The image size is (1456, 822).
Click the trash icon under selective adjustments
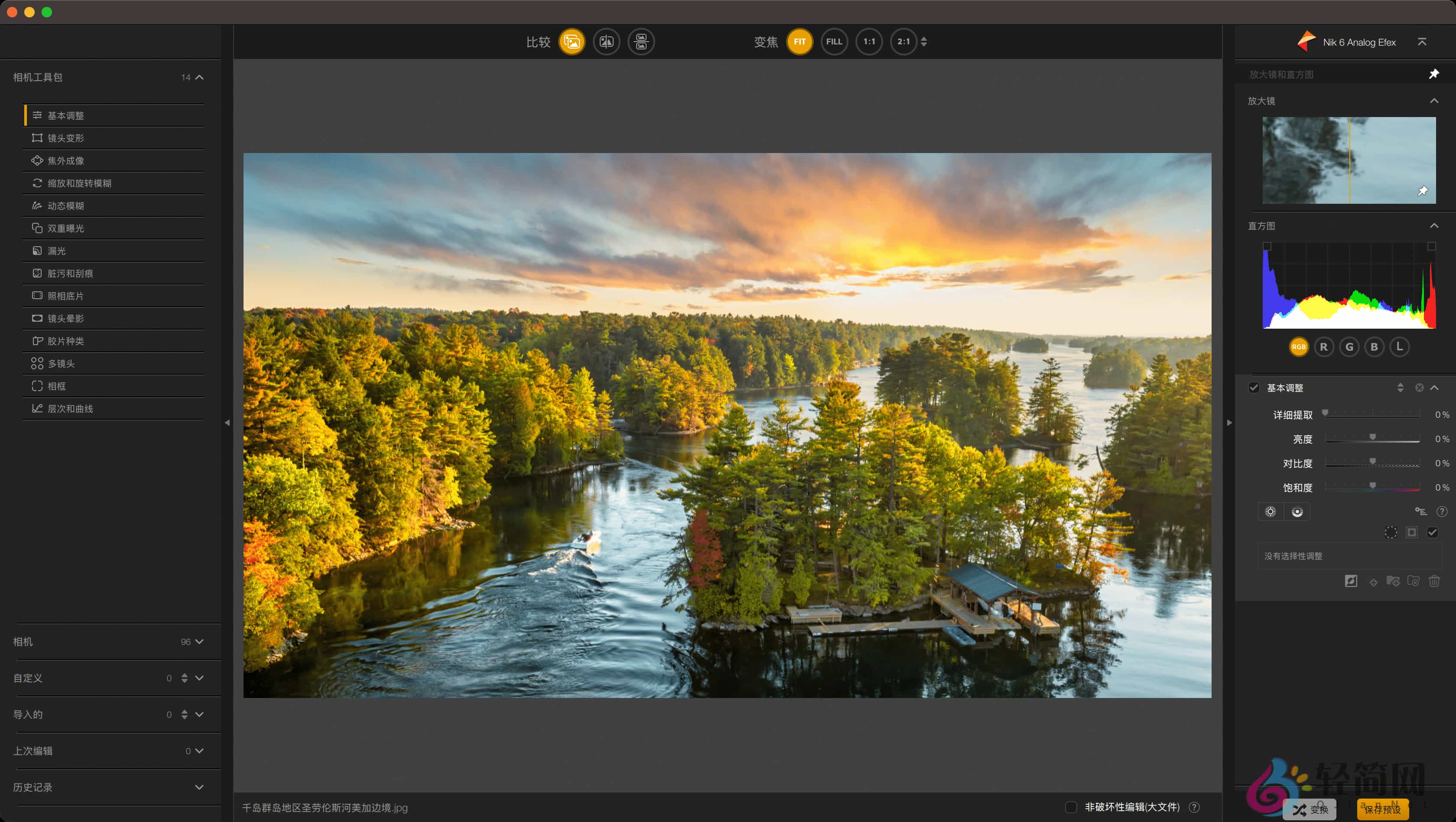click(1434, 581)
